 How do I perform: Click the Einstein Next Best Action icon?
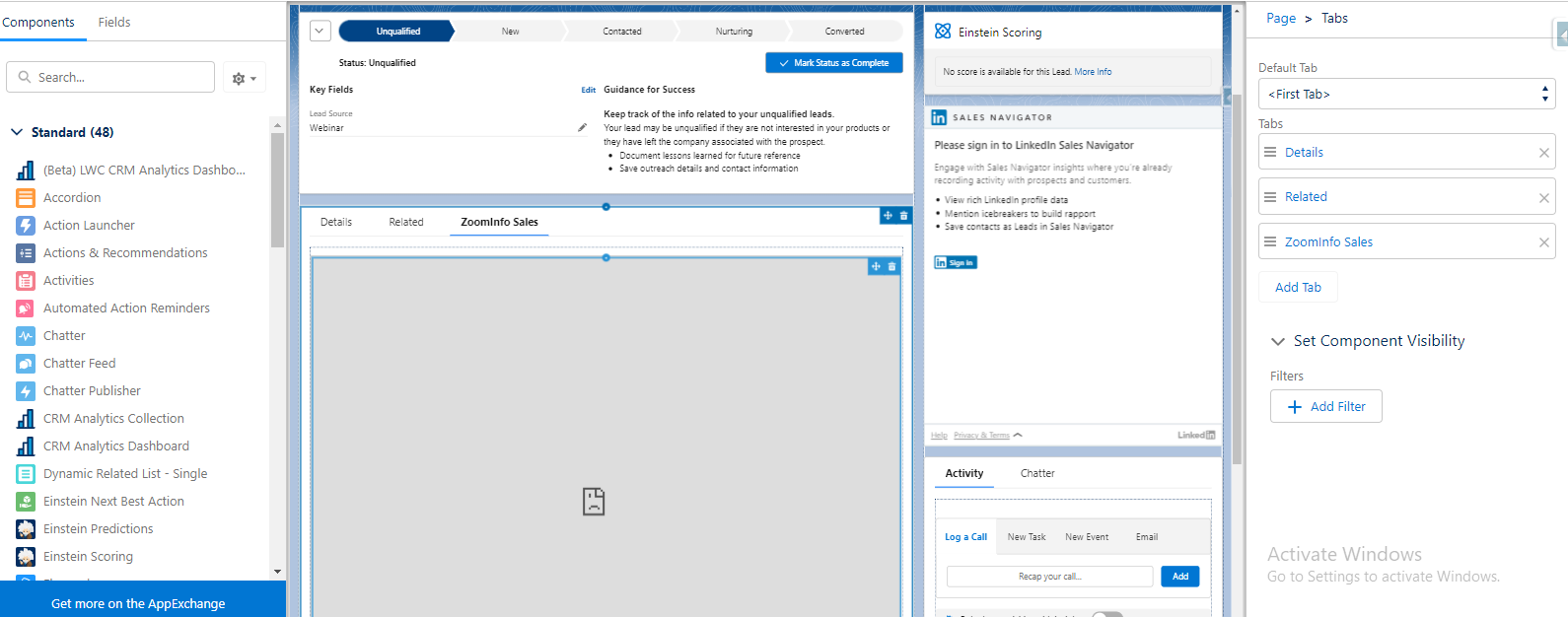[x=26, y=502]
